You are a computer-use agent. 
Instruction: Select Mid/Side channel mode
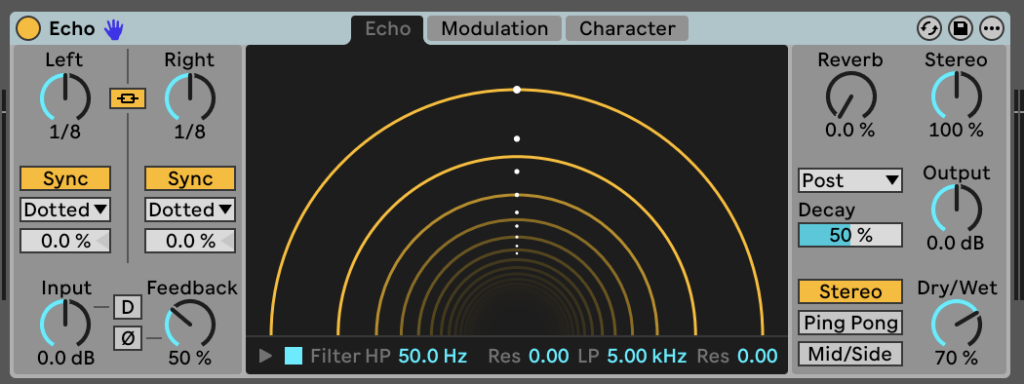(850, 354)
